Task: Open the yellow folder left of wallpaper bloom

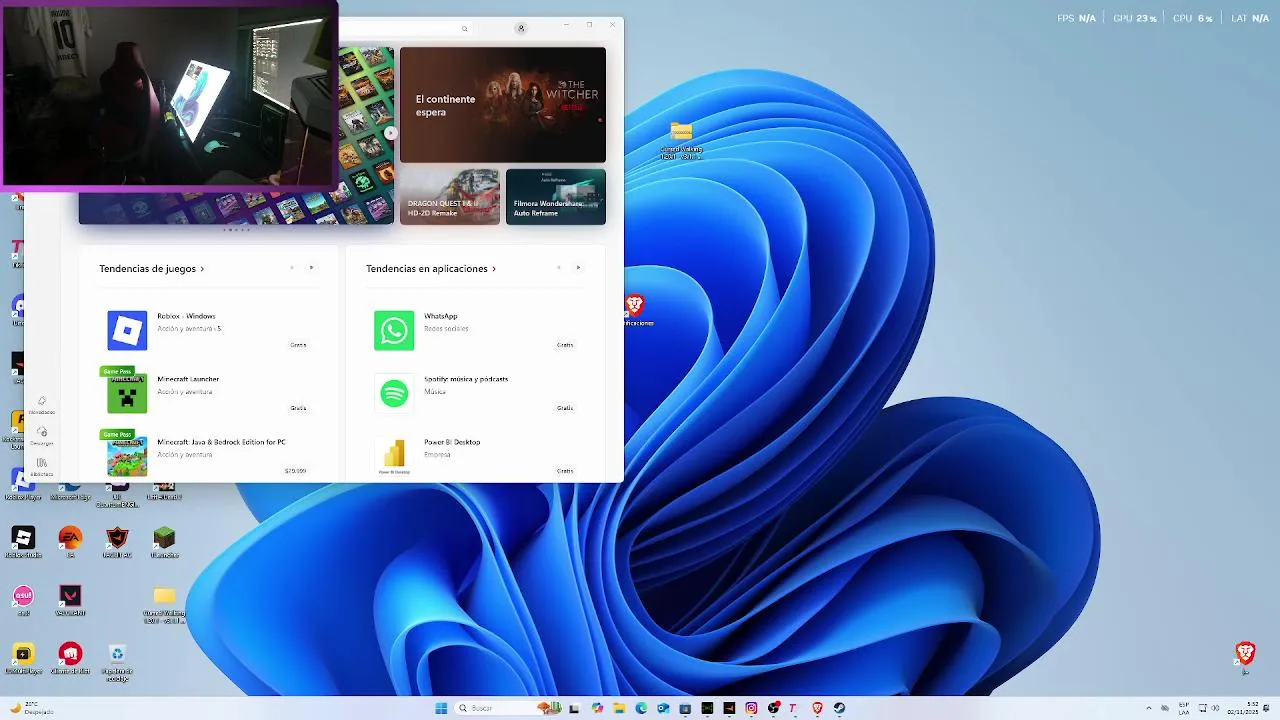Action: [x=164, y=596]
